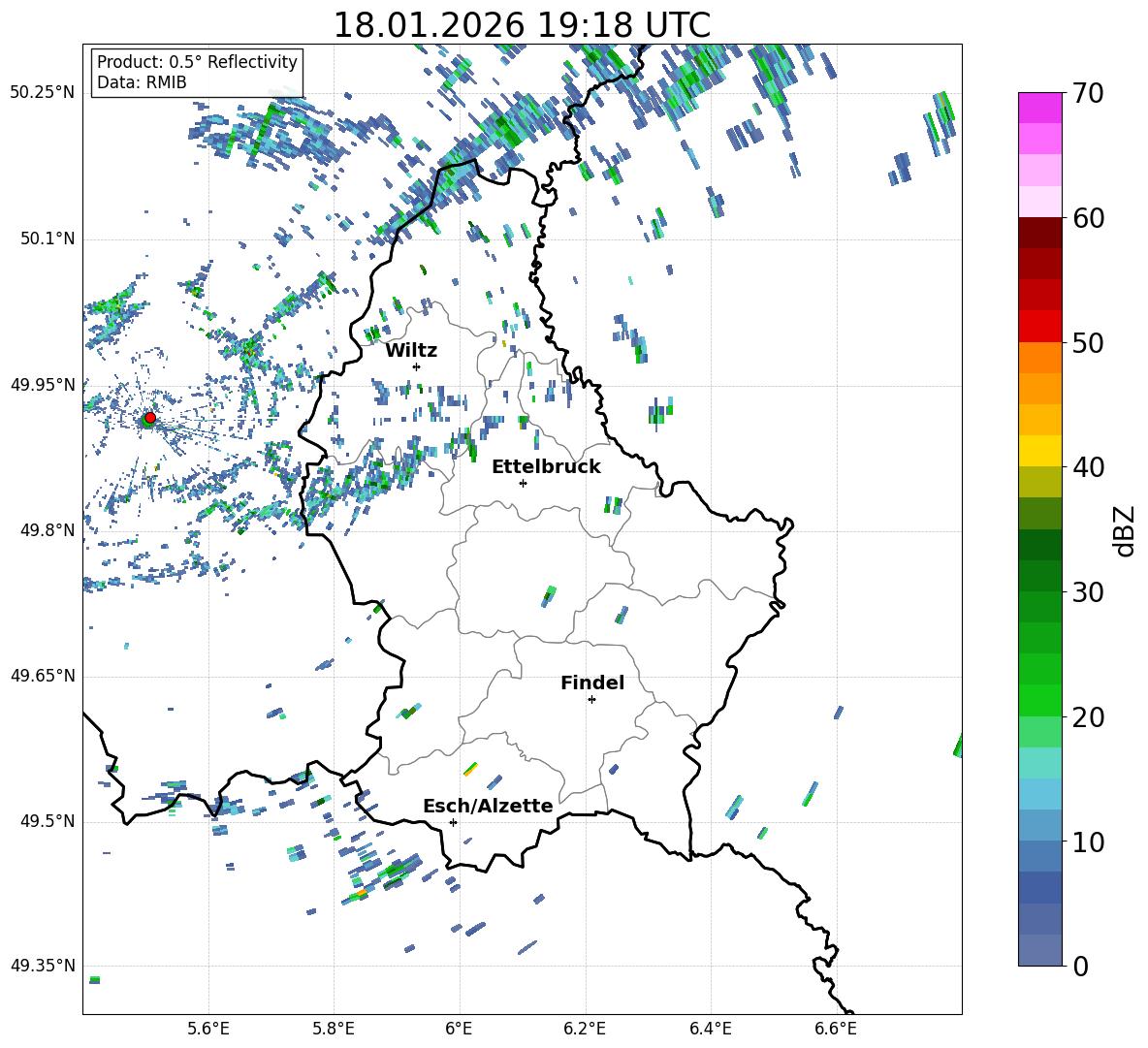Click the red radar site marker
1148x1048 pixels.
[x=150, y=417]
